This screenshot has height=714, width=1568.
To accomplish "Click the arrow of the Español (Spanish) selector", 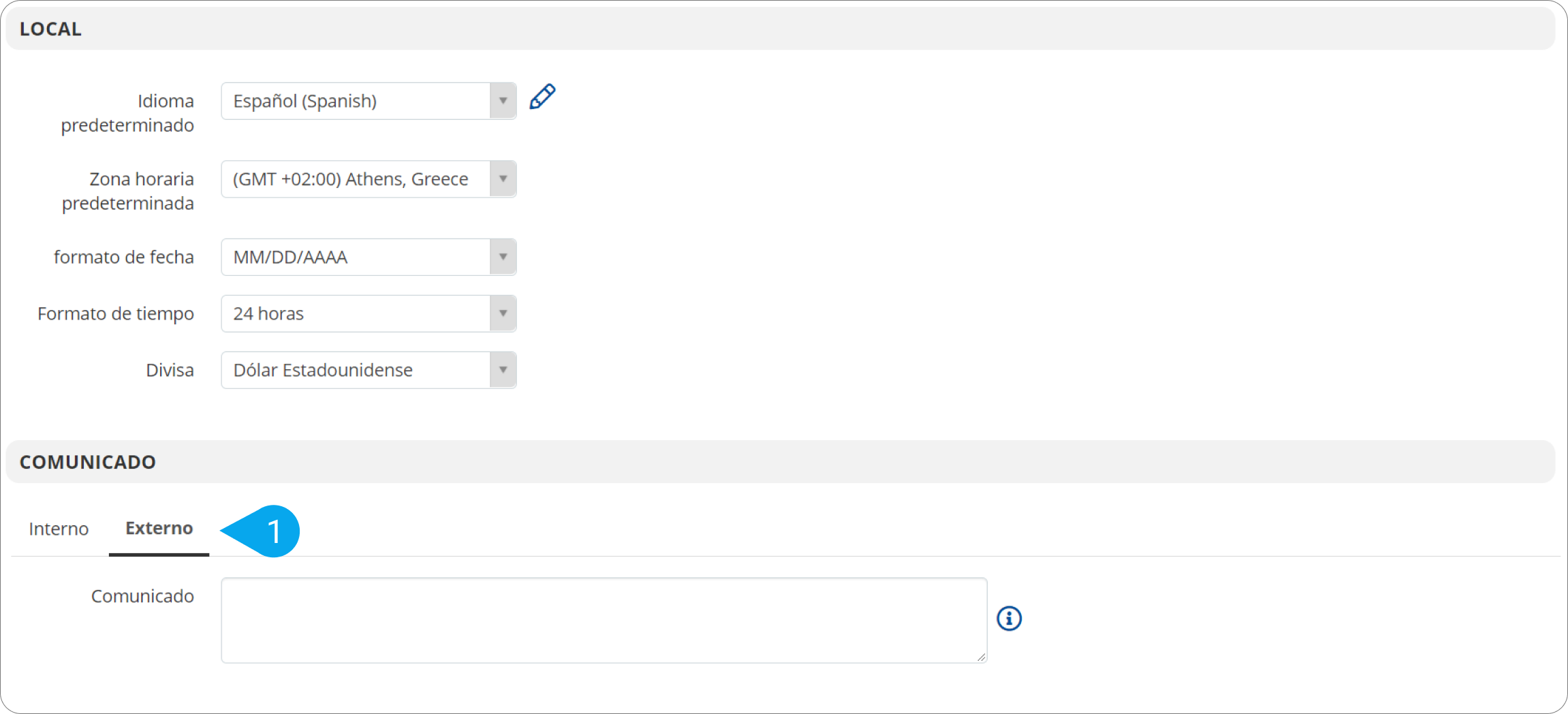I will point(503,101).
